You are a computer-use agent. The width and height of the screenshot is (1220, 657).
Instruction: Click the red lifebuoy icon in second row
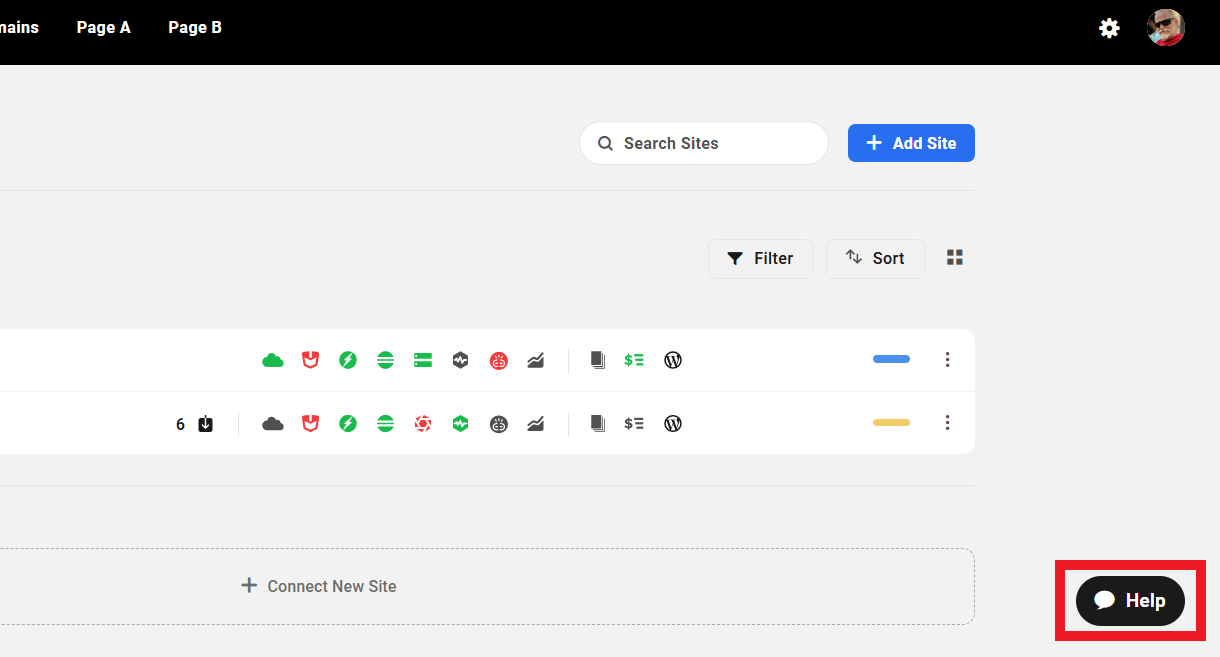tap(423, 424)
